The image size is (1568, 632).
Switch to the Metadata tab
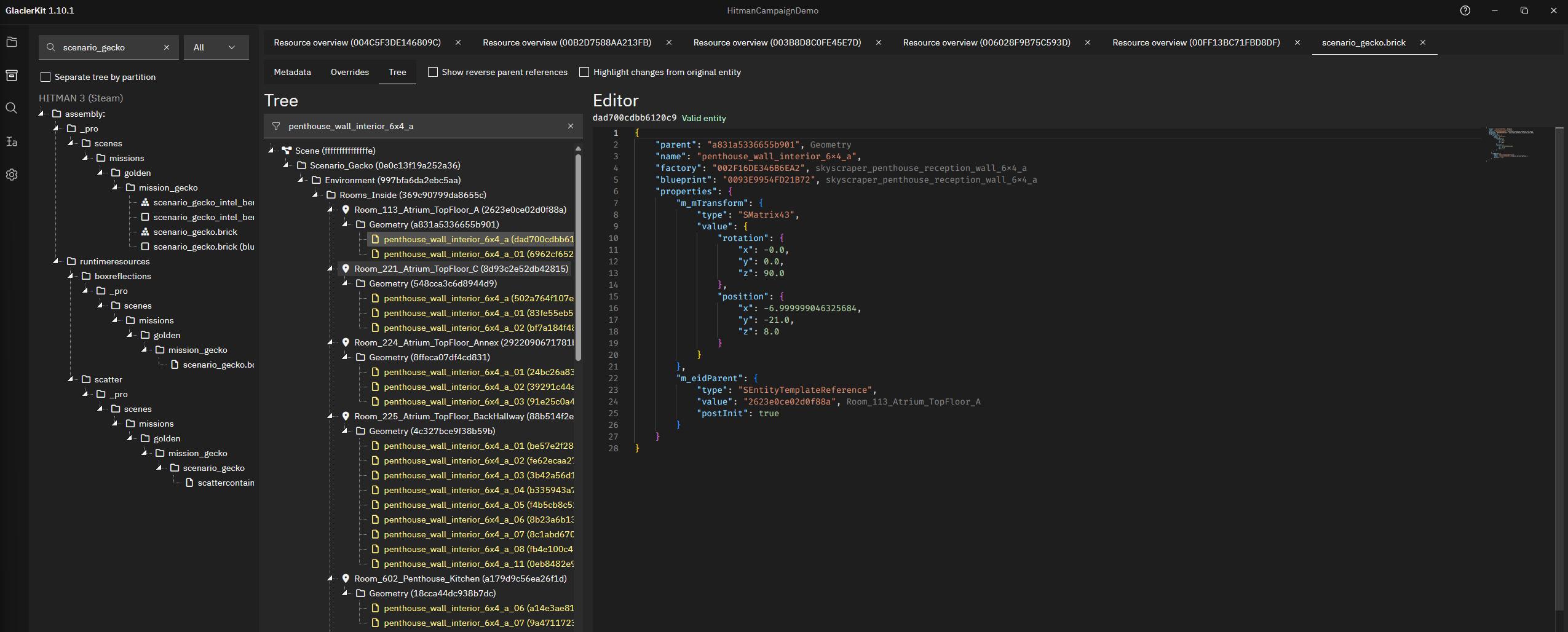292,72
